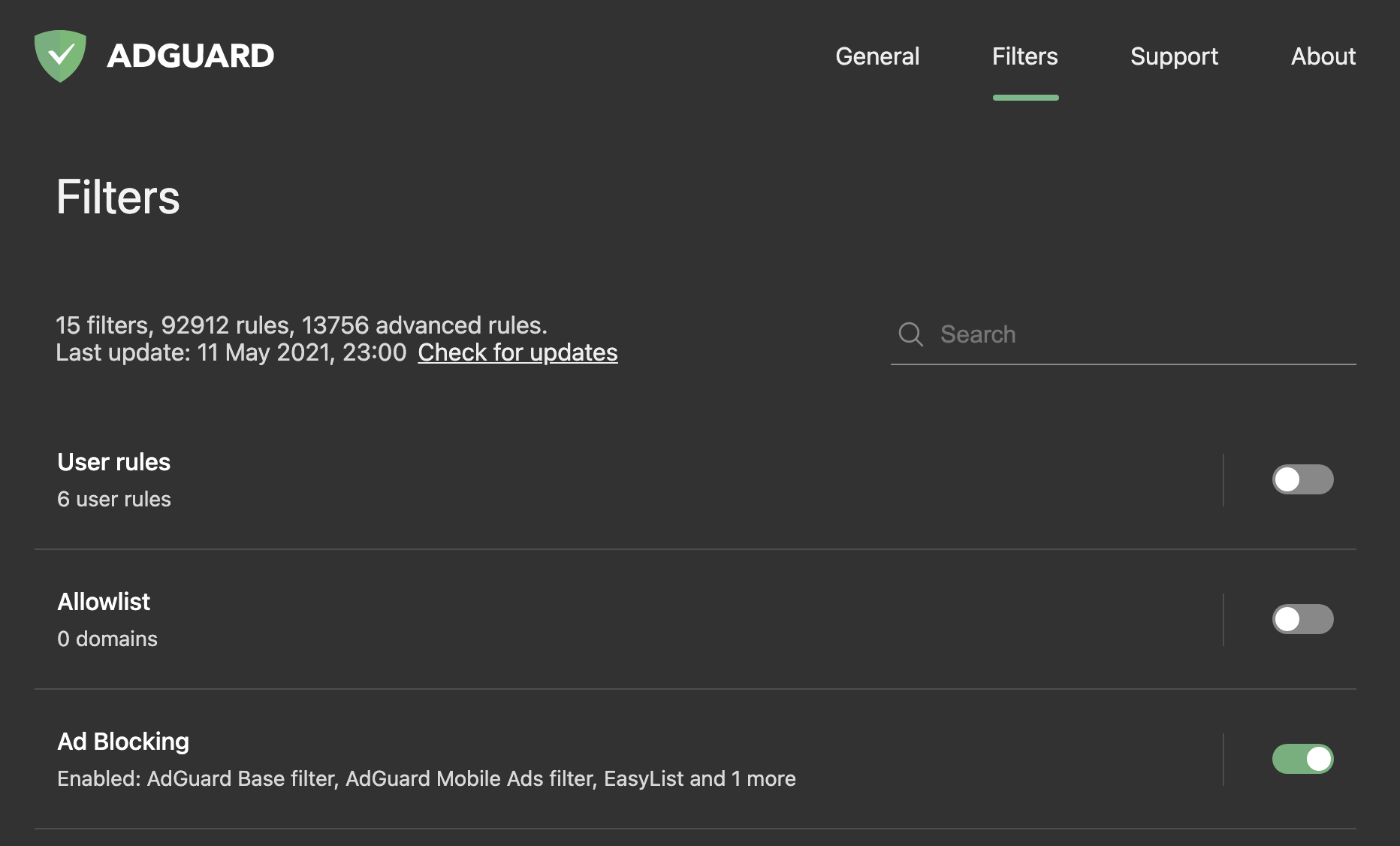
Task: Go to the About section
Action: [x=1323, y=56]
